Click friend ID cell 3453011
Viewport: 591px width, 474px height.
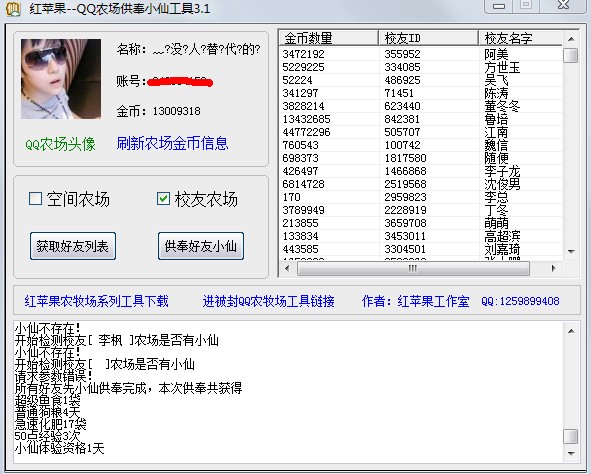click(405, 236)
